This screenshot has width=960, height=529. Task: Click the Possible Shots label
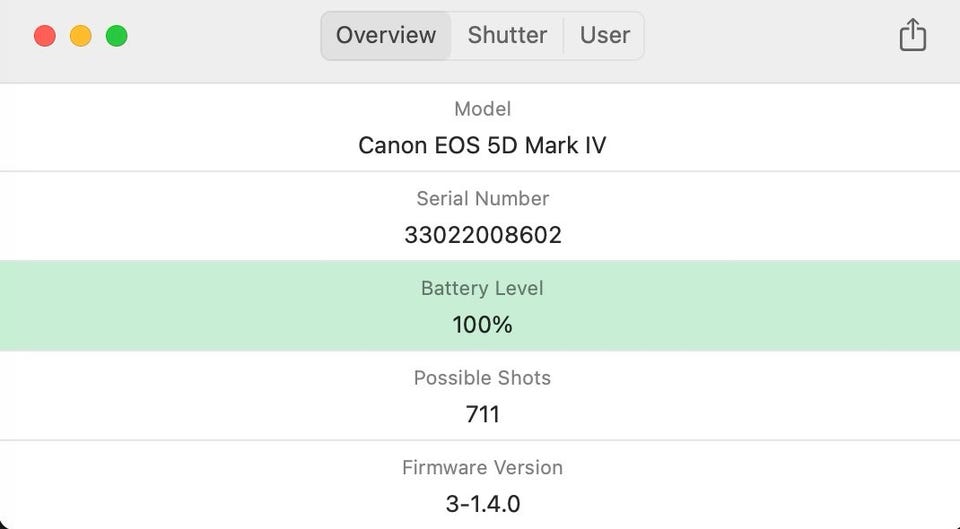point(482,378)
